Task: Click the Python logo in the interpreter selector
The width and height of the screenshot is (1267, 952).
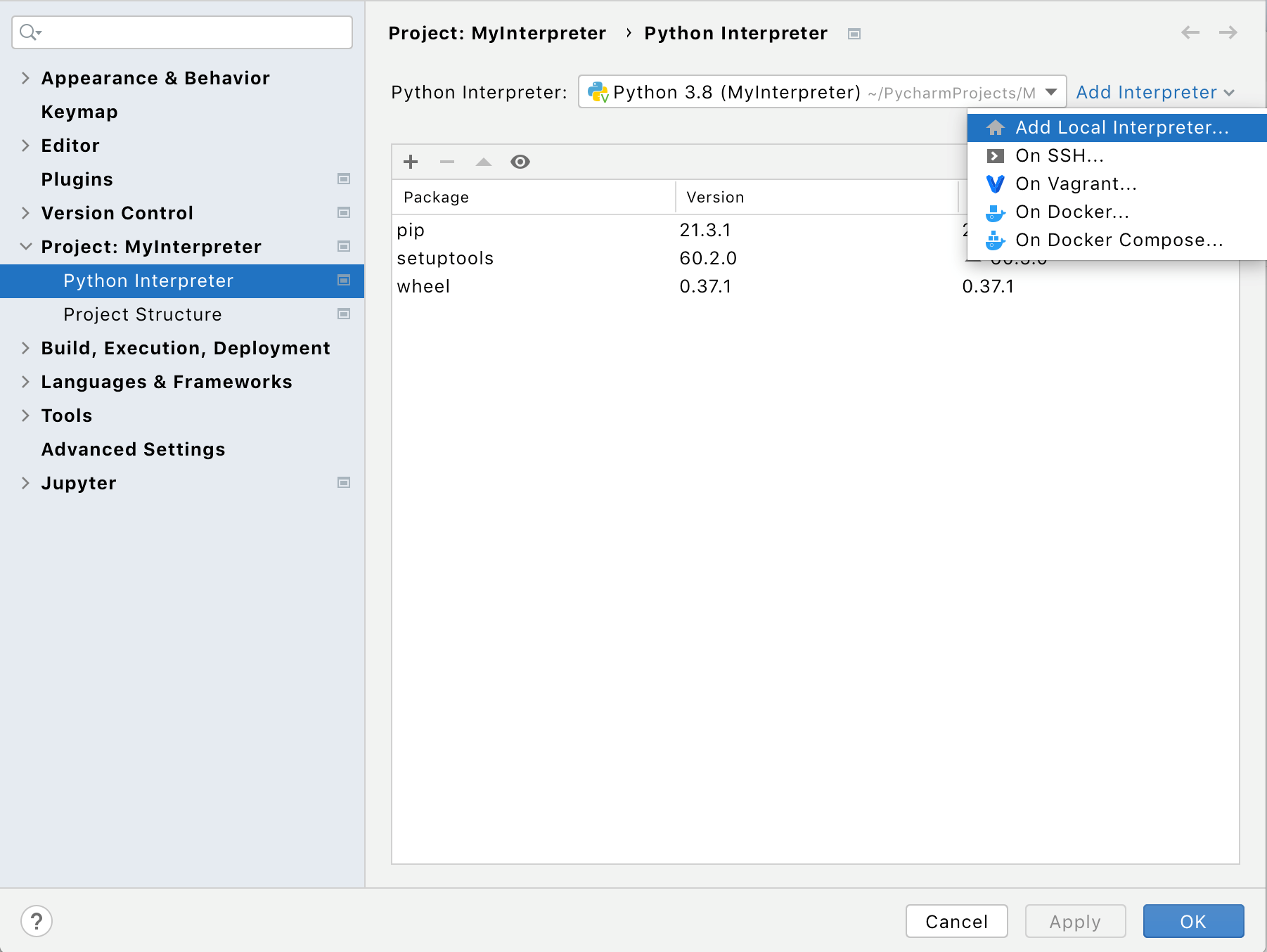Action: coord(598,91)
